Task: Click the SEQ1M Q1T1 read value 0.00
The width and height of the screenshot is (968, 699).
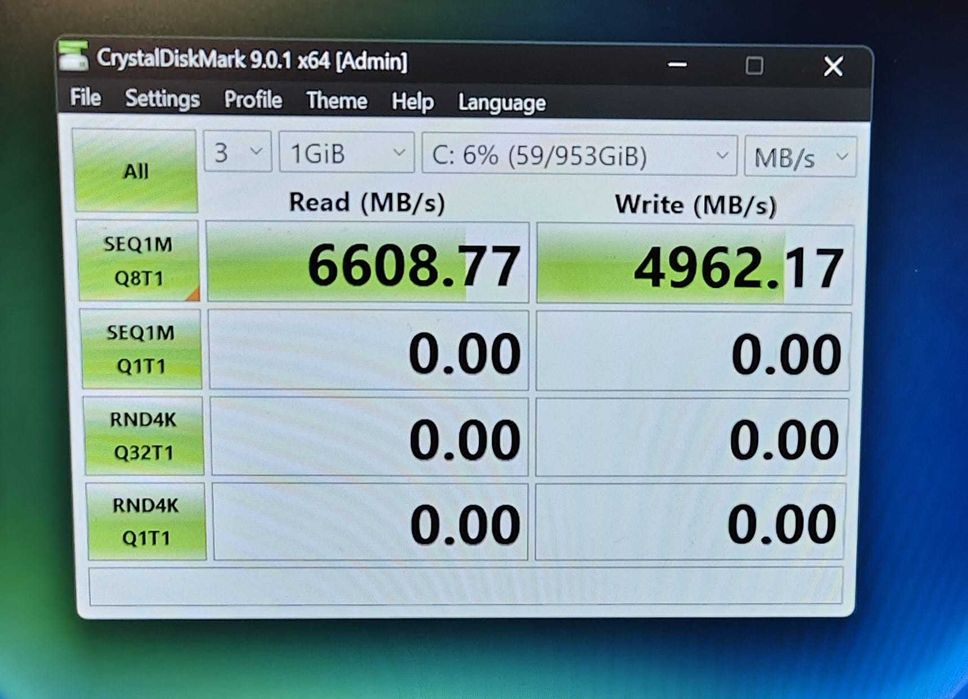Action: (x=369, y=351)
